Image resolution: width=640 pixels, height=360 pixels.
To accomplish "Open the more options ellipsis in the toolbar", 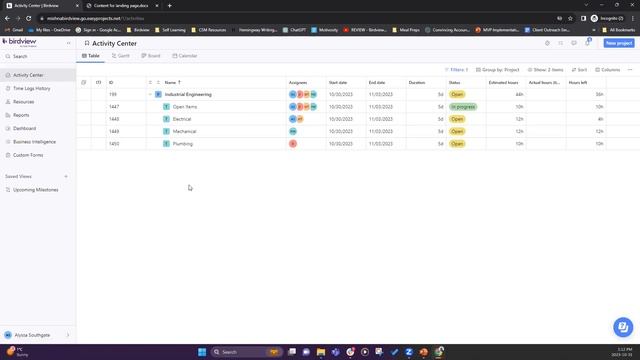I will point(630,70).
